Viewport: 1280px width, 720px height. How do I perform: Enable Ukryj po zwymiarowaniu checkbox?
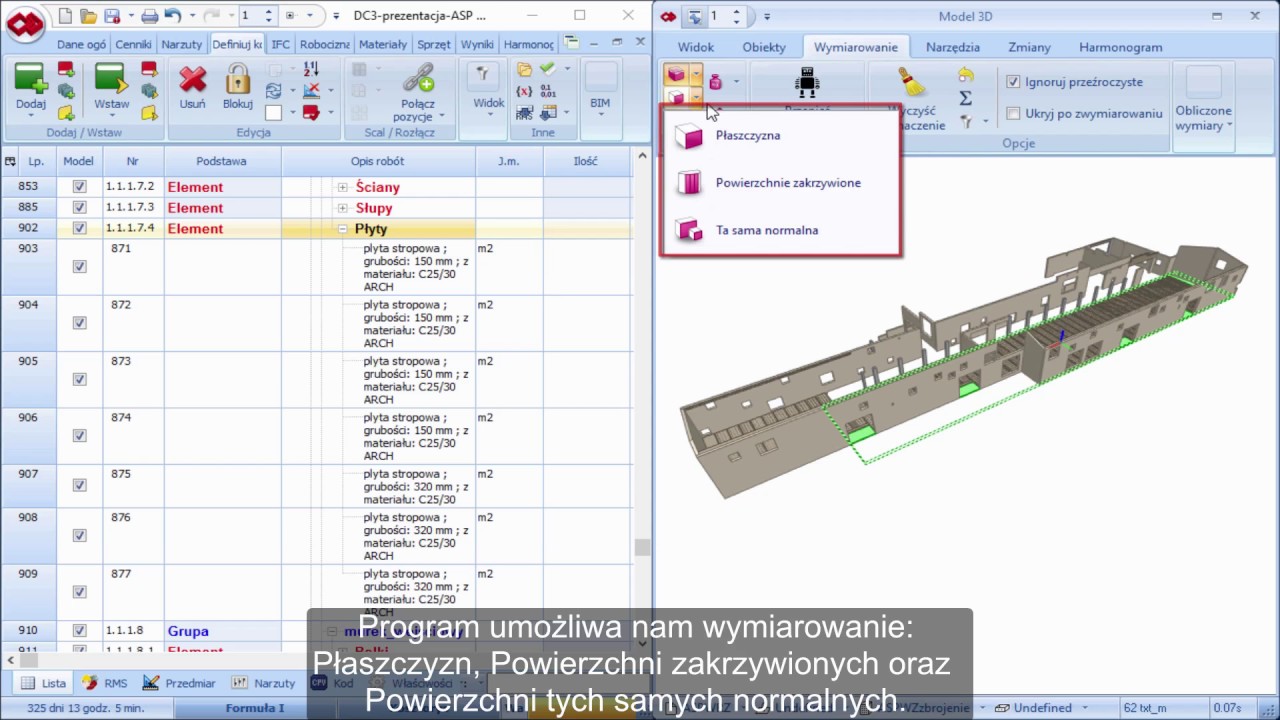click(1013, 114)
